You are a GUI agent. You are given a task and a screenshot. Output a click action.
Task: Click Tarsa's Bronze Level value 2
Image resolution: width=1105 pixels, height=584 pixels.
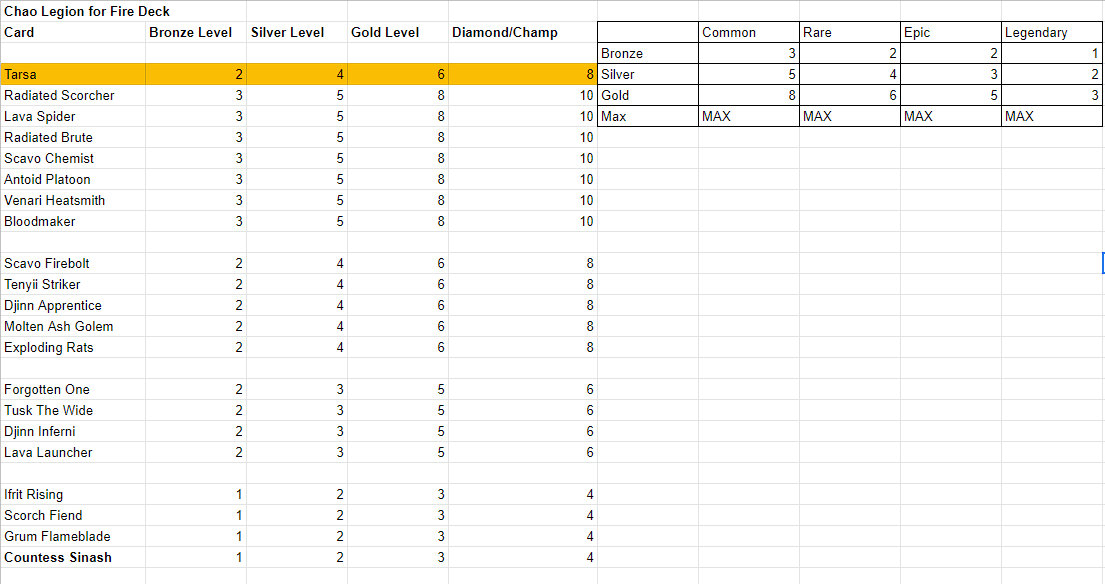[196, 75]
